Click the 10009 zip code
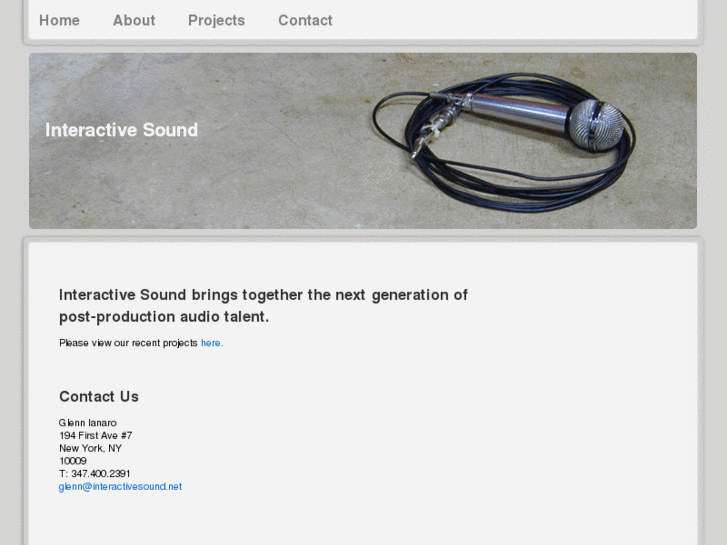 point(73,461)
